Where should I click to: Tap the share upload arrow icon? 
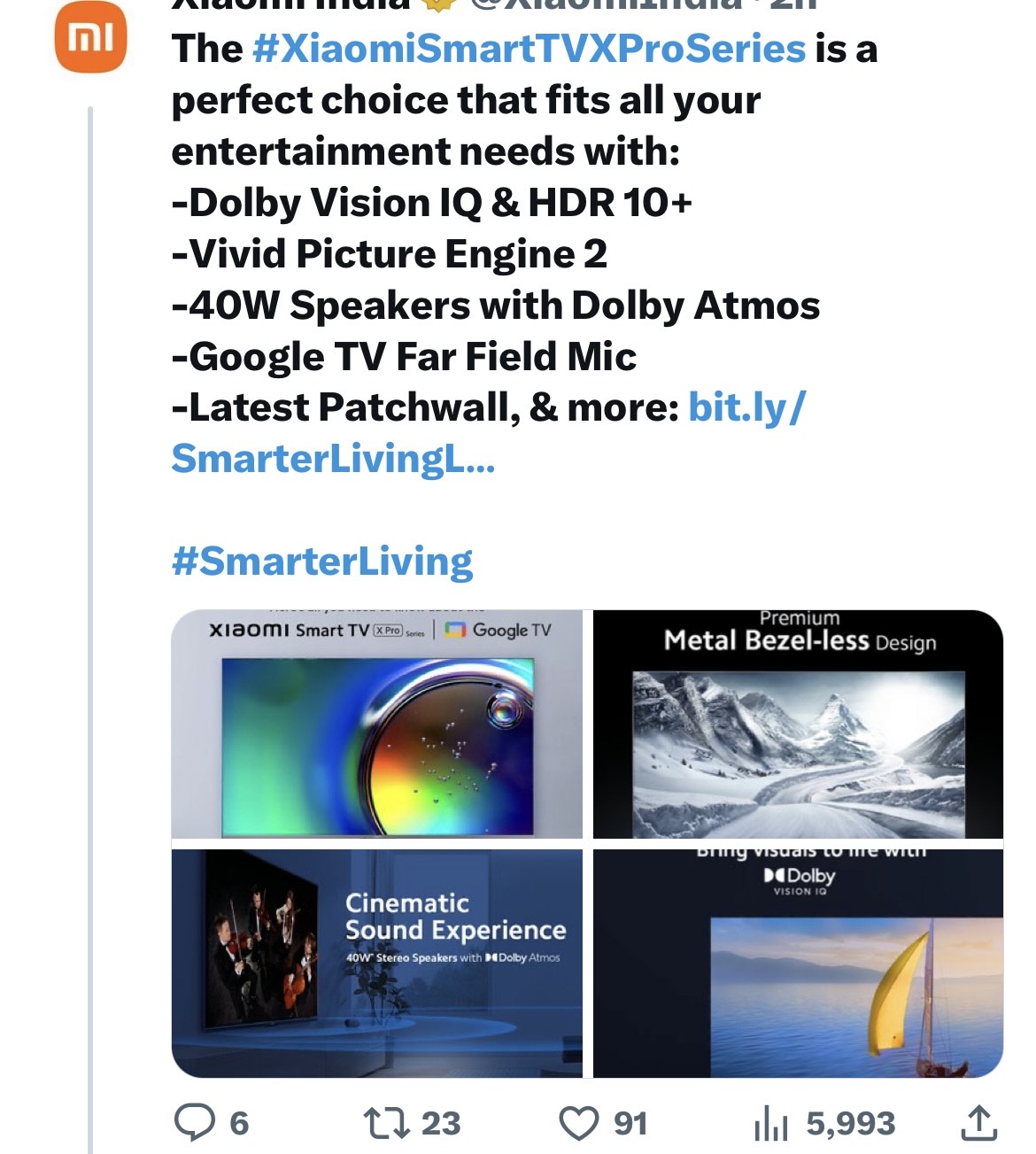point(978,1123)
